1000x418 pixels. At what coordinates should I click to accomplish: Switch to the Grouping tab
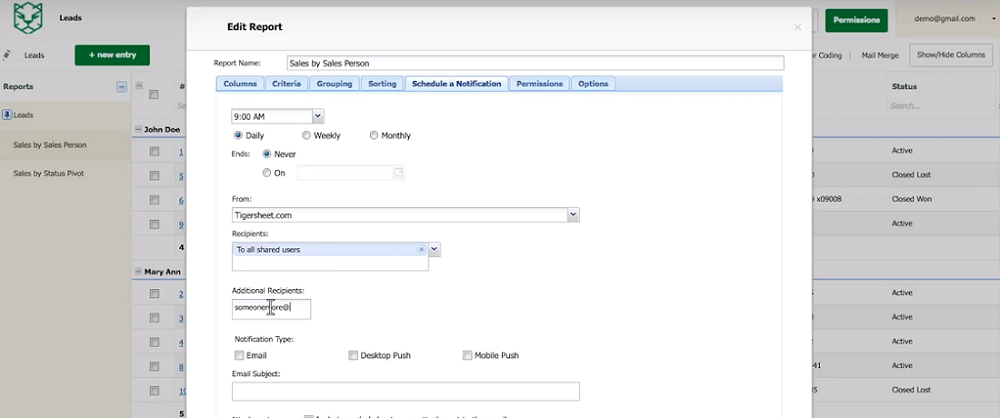[334, 84]
